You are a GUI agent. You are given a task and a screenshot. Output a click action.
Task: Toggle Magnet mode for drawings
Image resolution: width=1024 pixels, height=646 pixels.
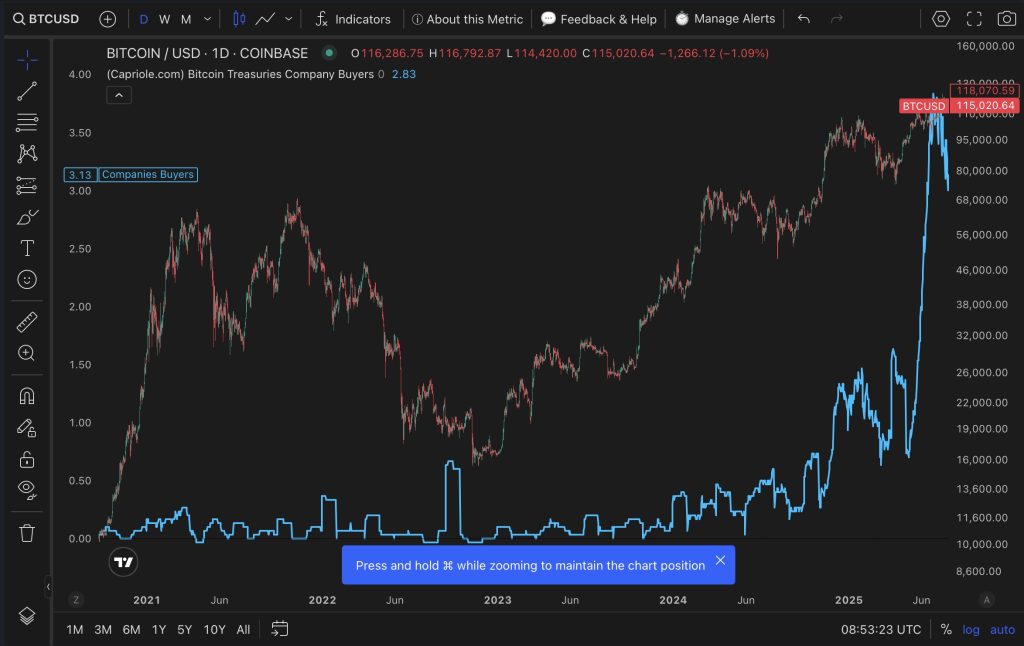coord(27,396)
